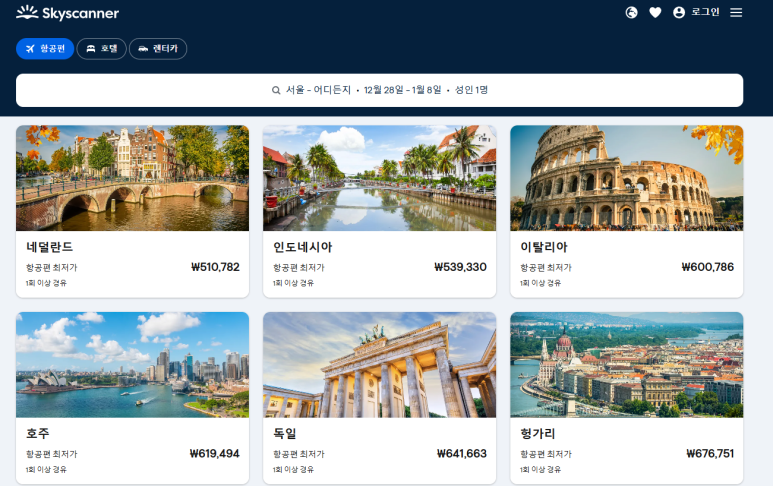Click 1회 이상 경유 on 독일 card
This screenshot has height=486, width=773.
click(x=293, y=469)
